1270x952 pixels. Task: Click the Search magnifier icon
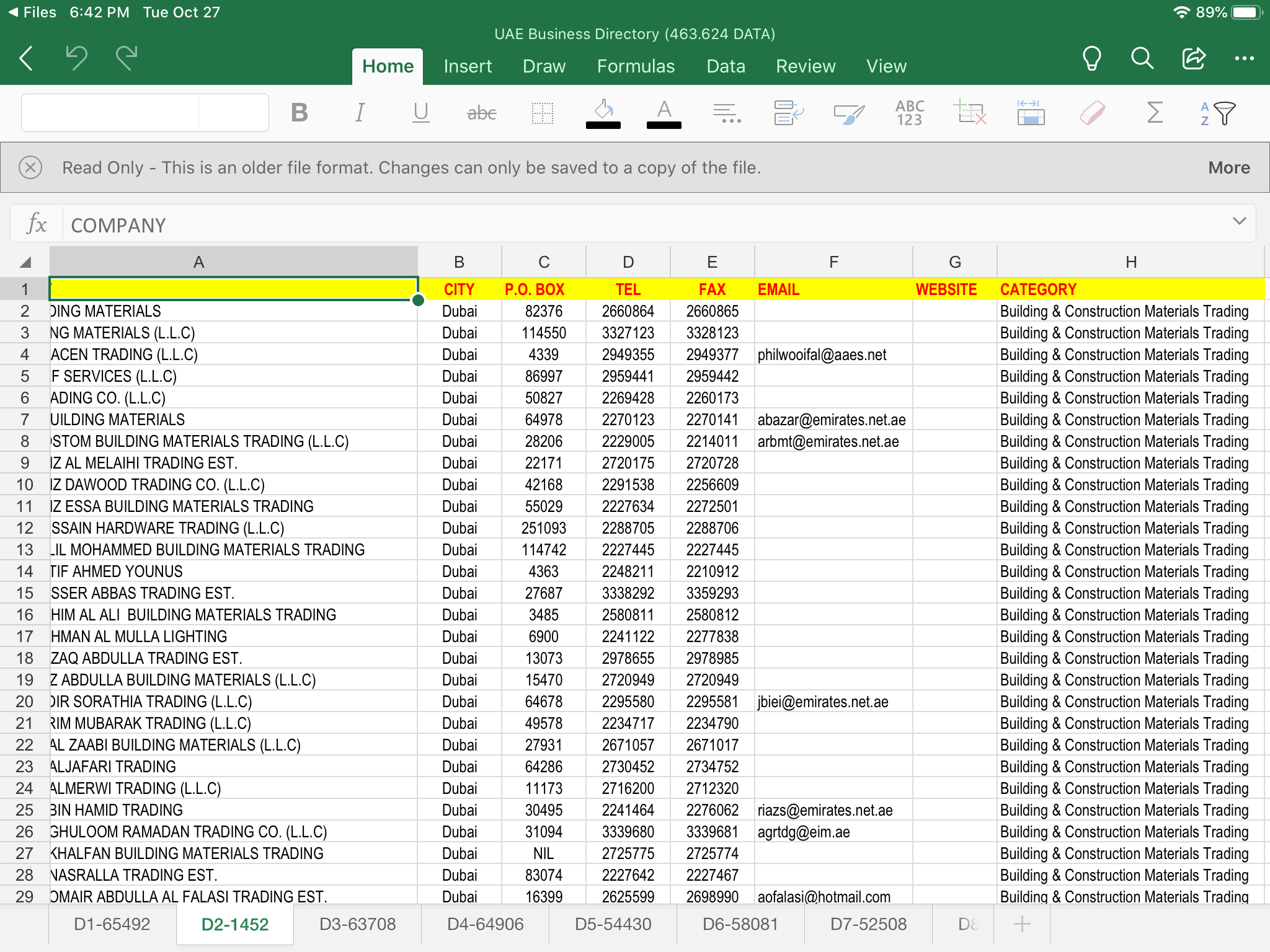click(x=1142, y=59)
